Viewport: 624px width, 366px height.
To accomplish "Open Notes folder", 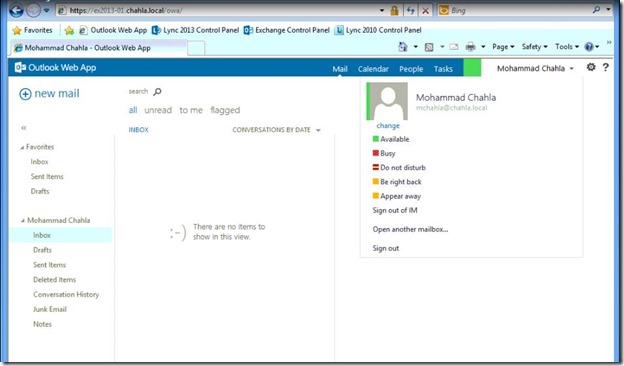I will 42,324.
